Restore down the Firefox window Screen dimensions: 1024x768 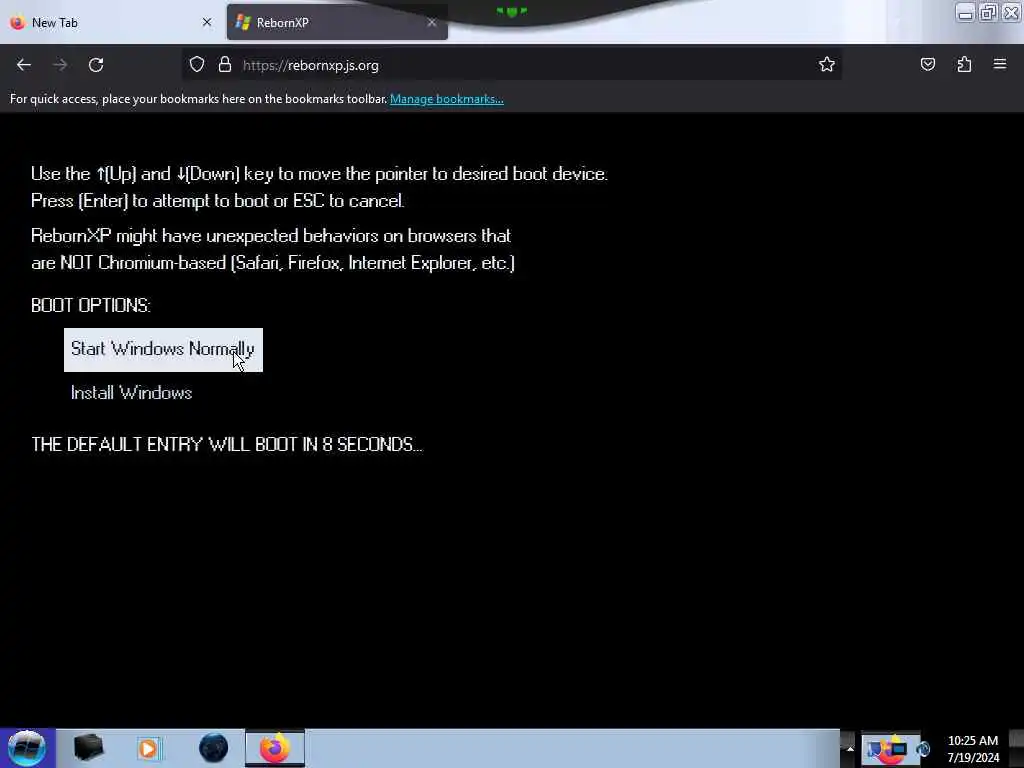point(988,12)
